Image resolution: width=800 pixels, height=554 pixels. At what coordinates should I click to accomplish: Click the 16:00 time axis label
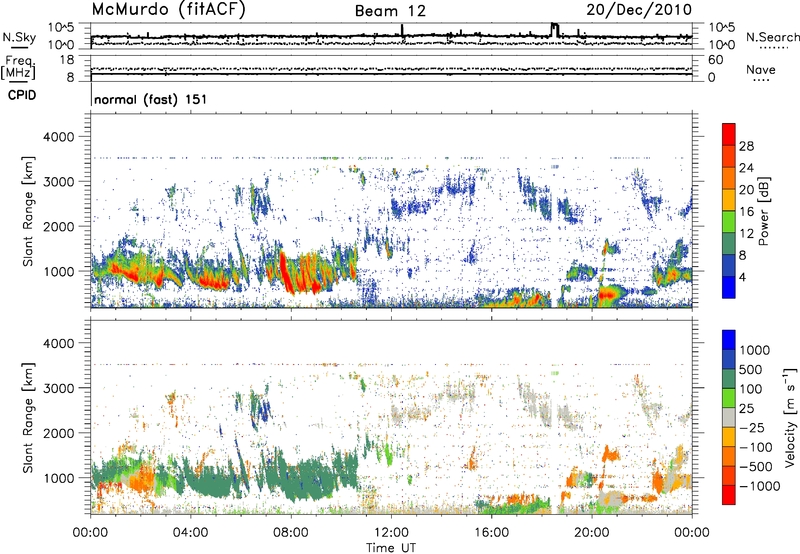click(491, 532)
